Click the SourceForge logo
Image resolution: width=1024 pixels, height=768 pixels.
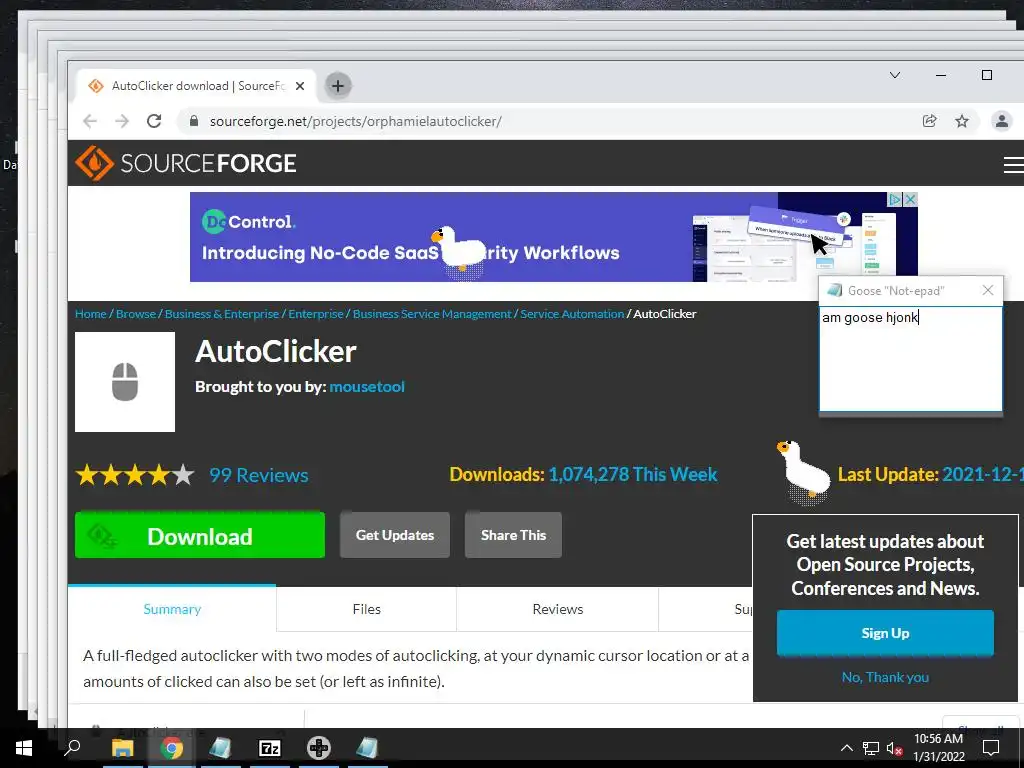point(186,163)
